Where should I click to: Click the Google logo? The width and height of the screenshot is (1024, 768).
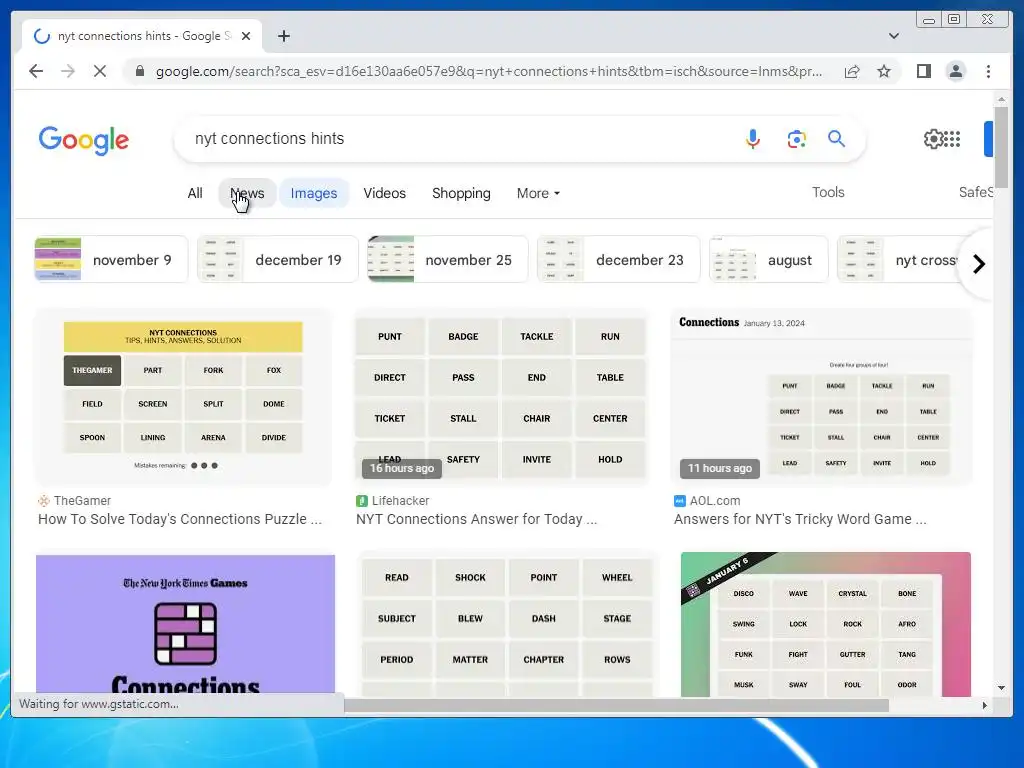tap(84, 140)
